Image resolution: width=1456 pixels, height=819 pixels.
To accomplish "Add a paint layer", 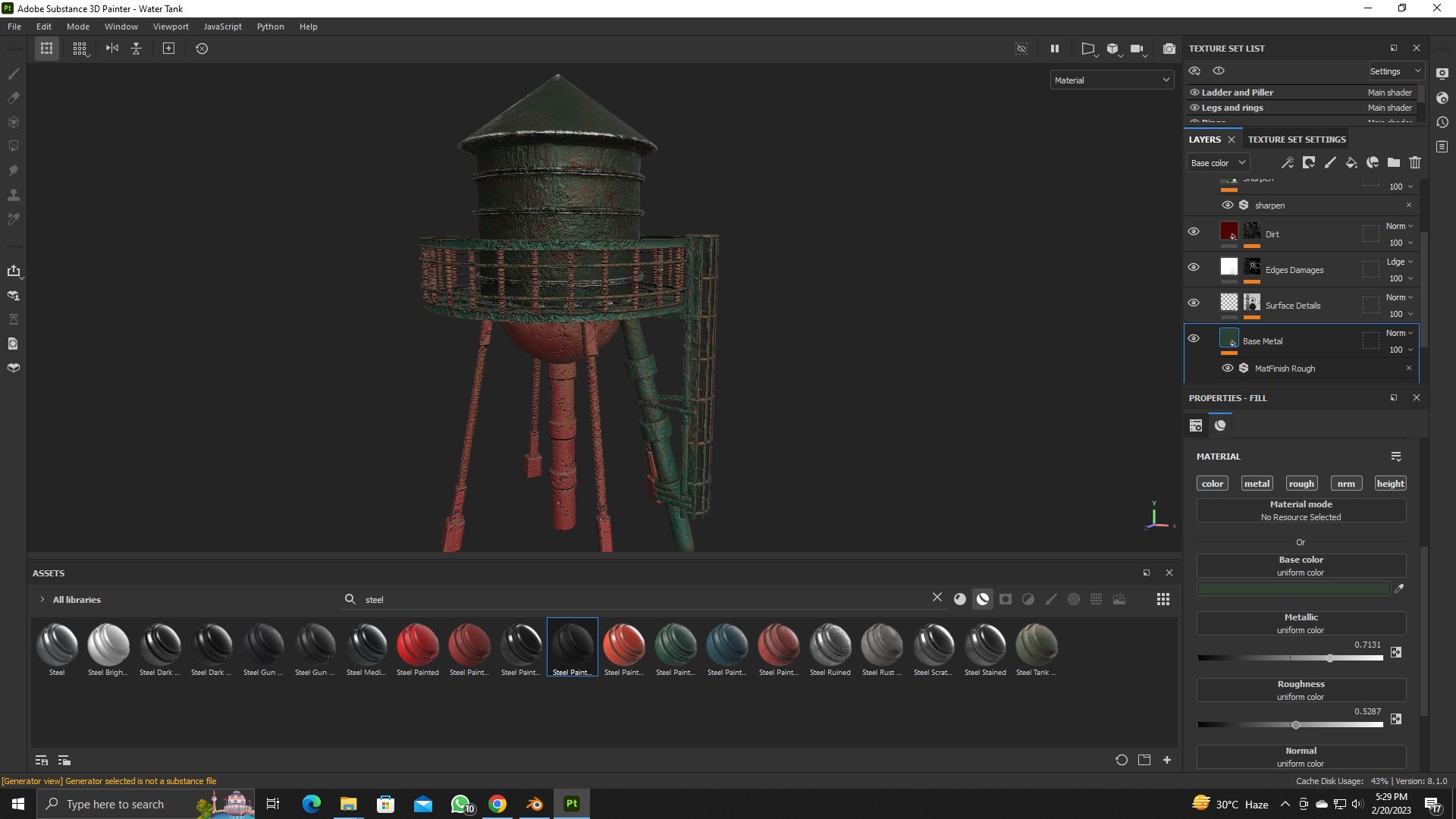I will (1330, 162).
